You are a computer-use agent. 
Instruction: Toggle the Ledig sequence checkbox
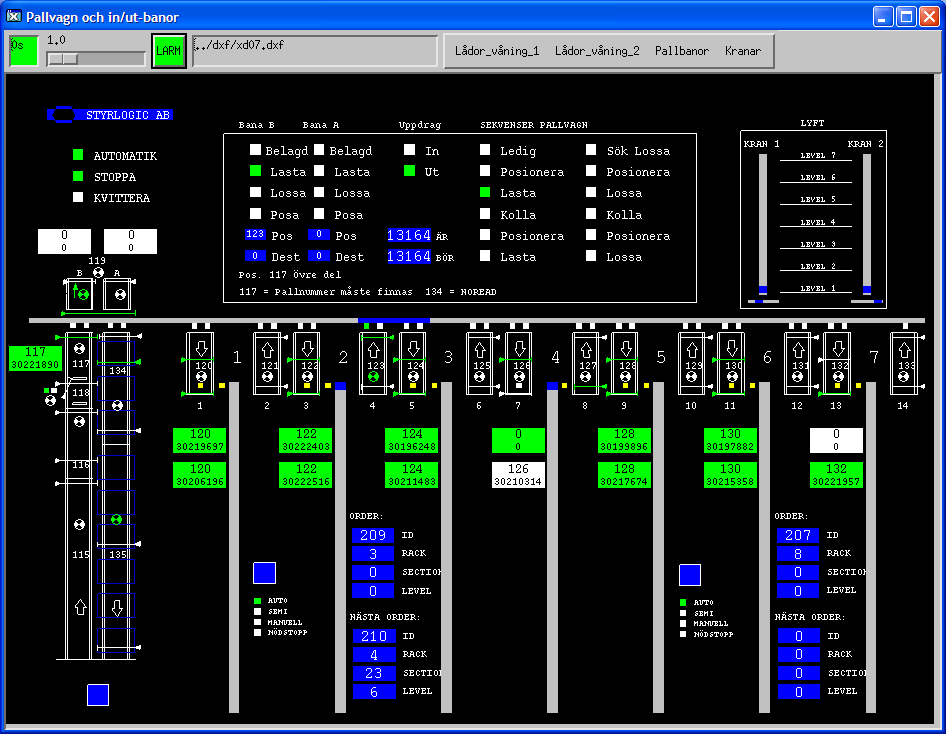(x=485, y=150)
